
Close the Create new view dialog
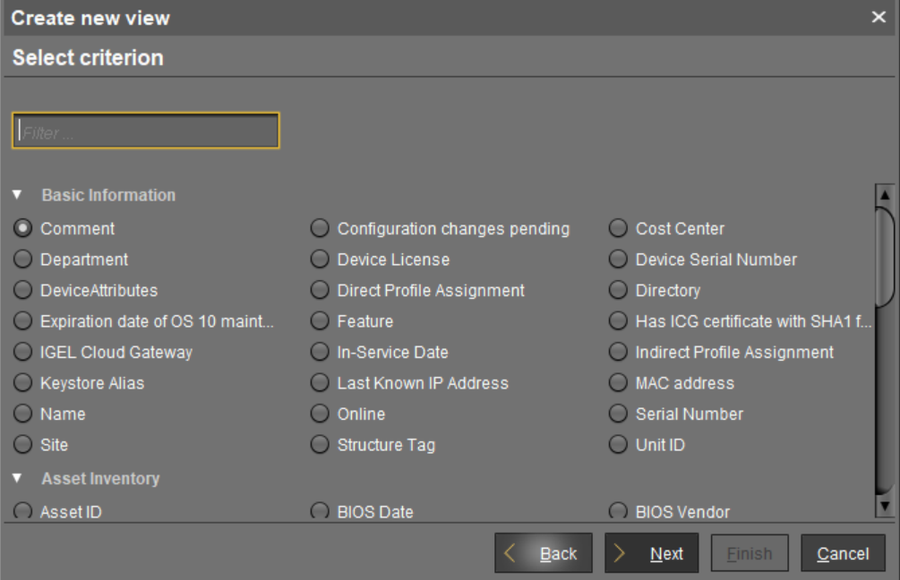[x=879, y=17]
